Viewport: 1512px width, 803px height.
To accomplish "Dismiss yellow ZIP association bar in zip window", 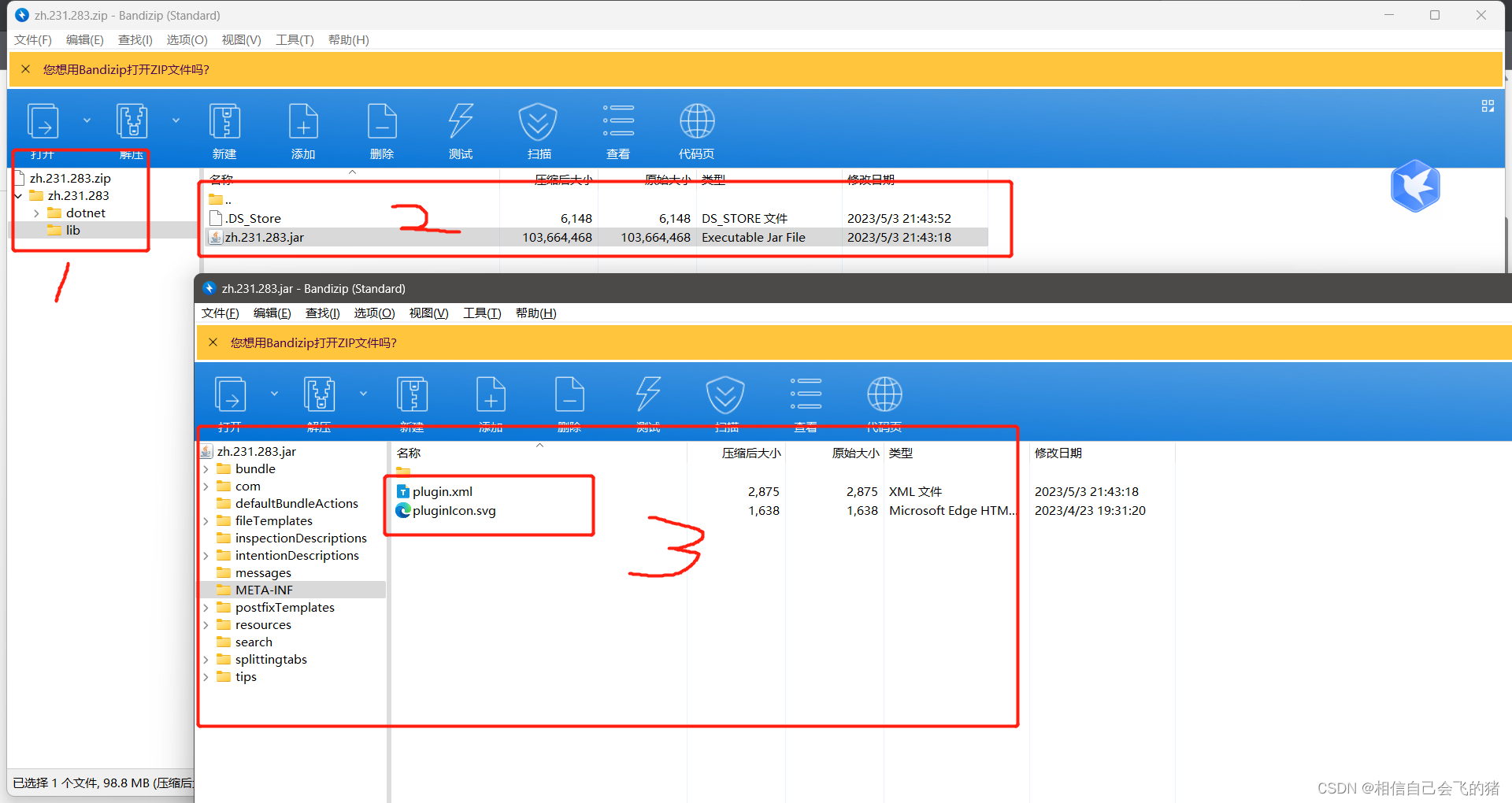I will click(25, 69).
